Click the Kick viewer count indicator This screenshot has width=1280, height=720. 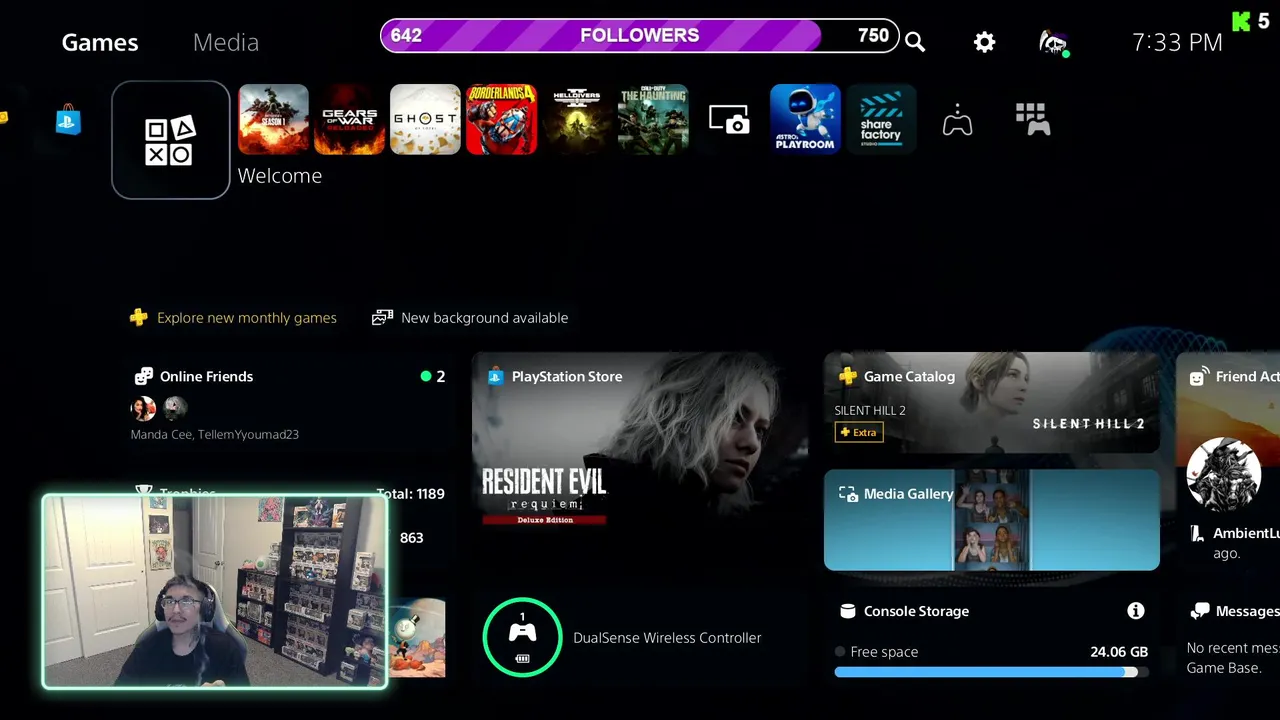coord(1250,20)
